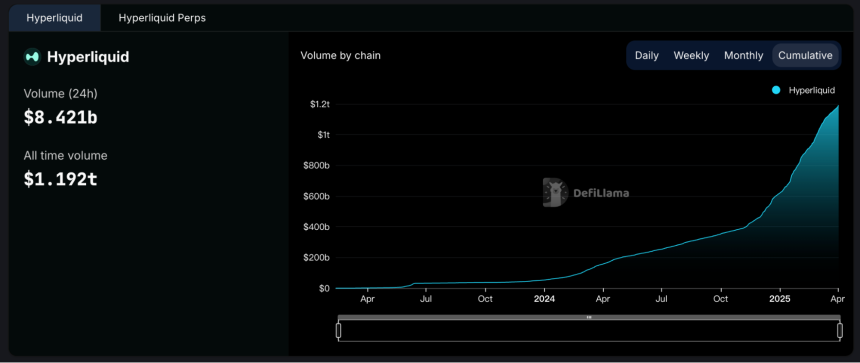Click the Hyperliquid legend label

(812, 90)
